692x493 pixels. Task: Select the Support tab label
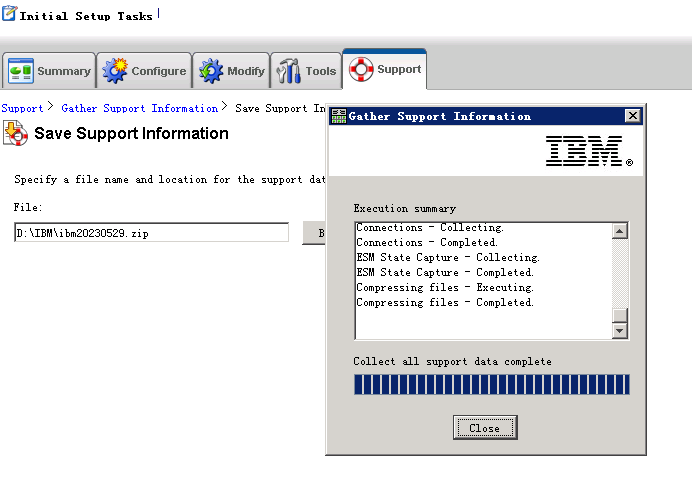(x=399, y=69)
